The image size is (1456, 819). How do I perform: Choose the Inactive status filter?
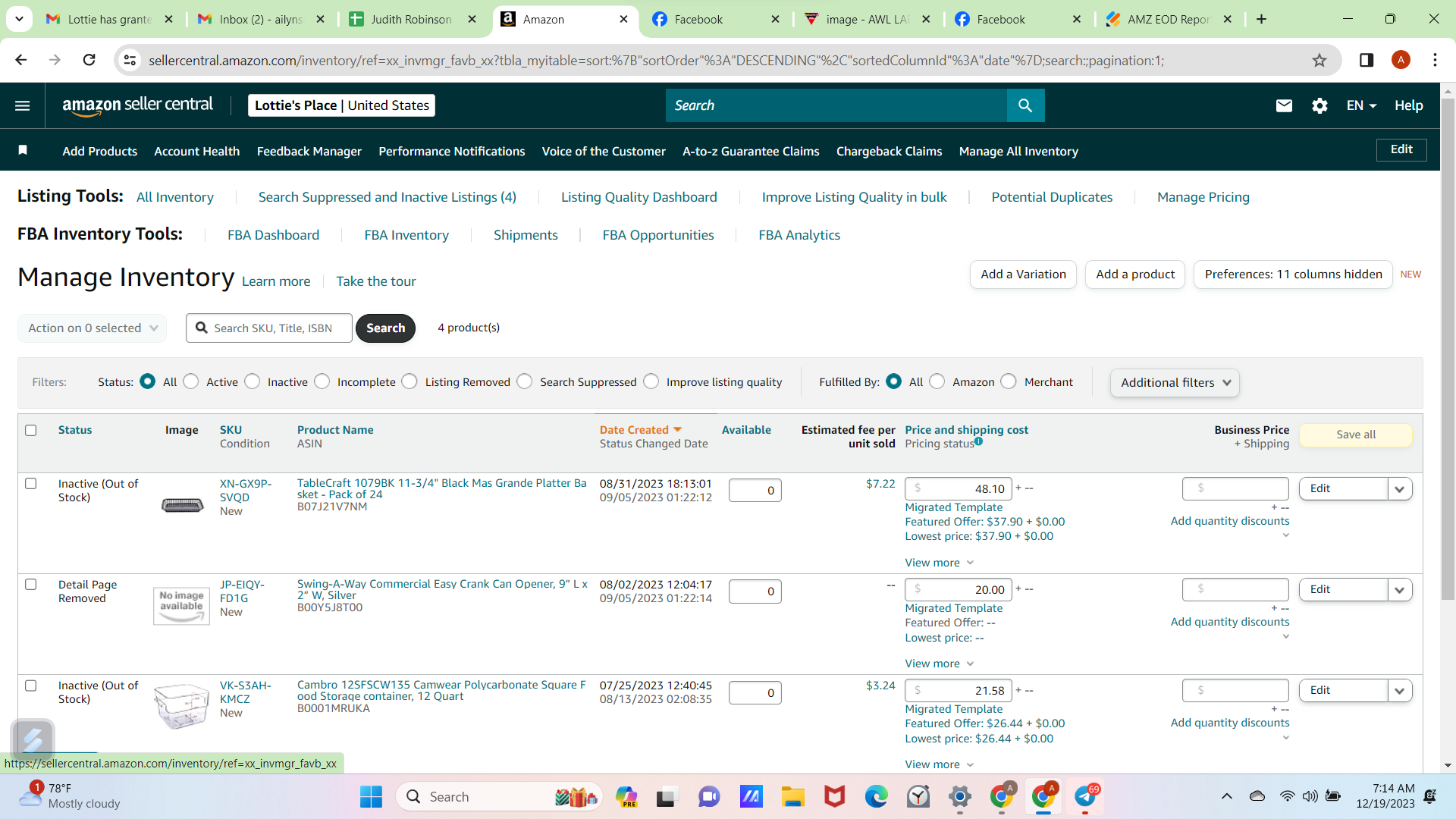click(253, 381)
